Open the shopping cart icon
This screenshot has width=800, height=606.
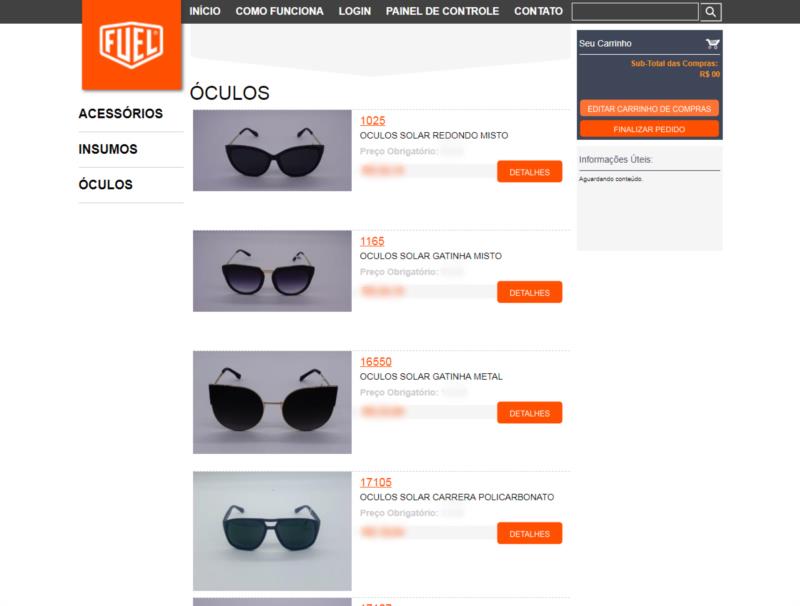pos(712,44)
